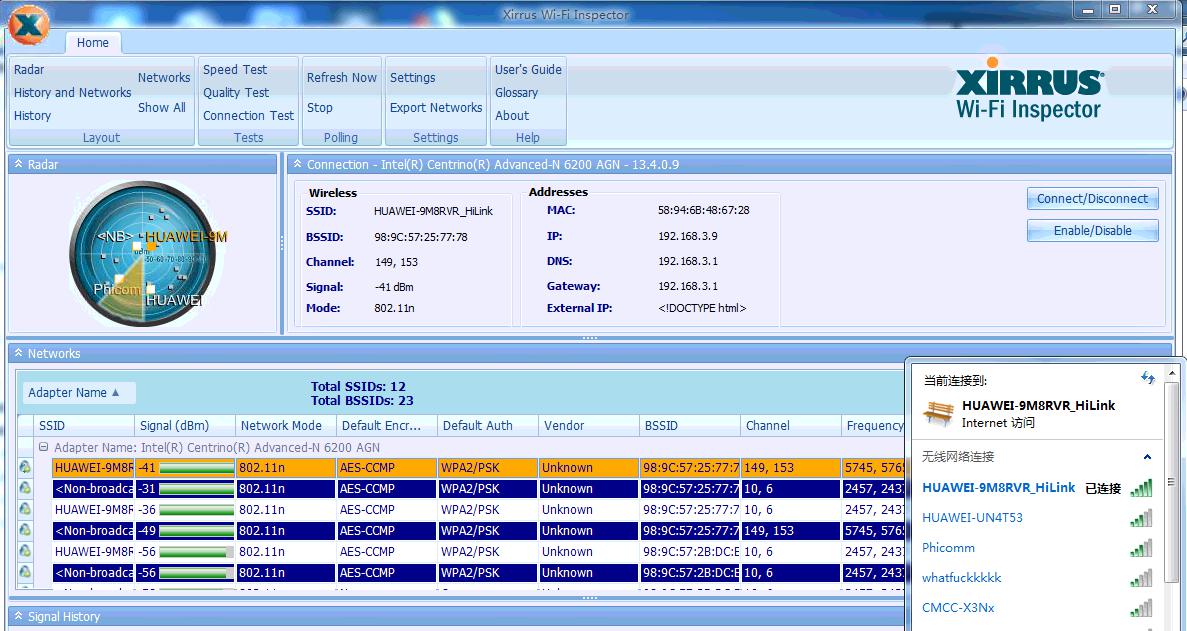The image size is (1187, 631).
Task: Select the History layout in the ribbon
Action: [x=33, y=116]
